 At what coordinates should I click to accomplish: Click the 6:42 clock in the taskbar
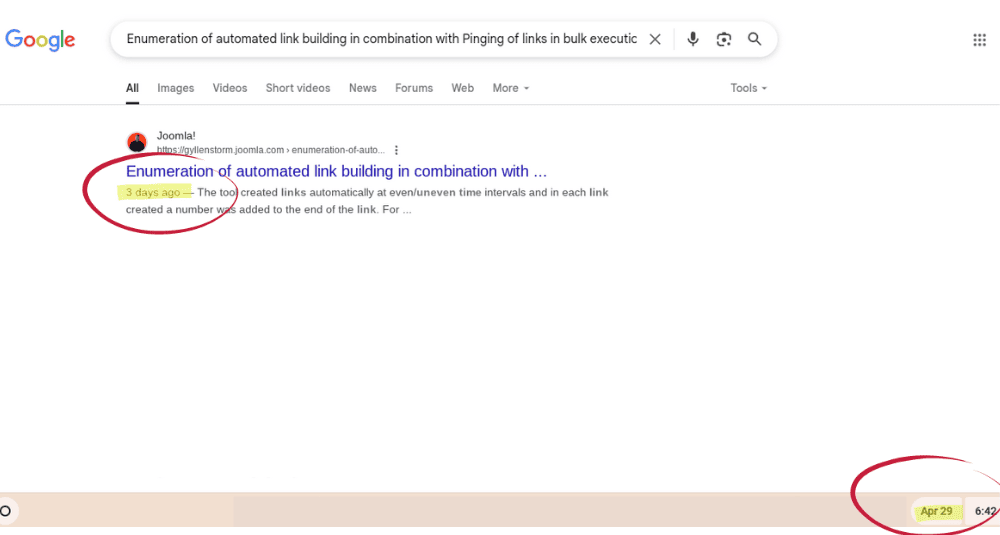click(x=985, y=511)
